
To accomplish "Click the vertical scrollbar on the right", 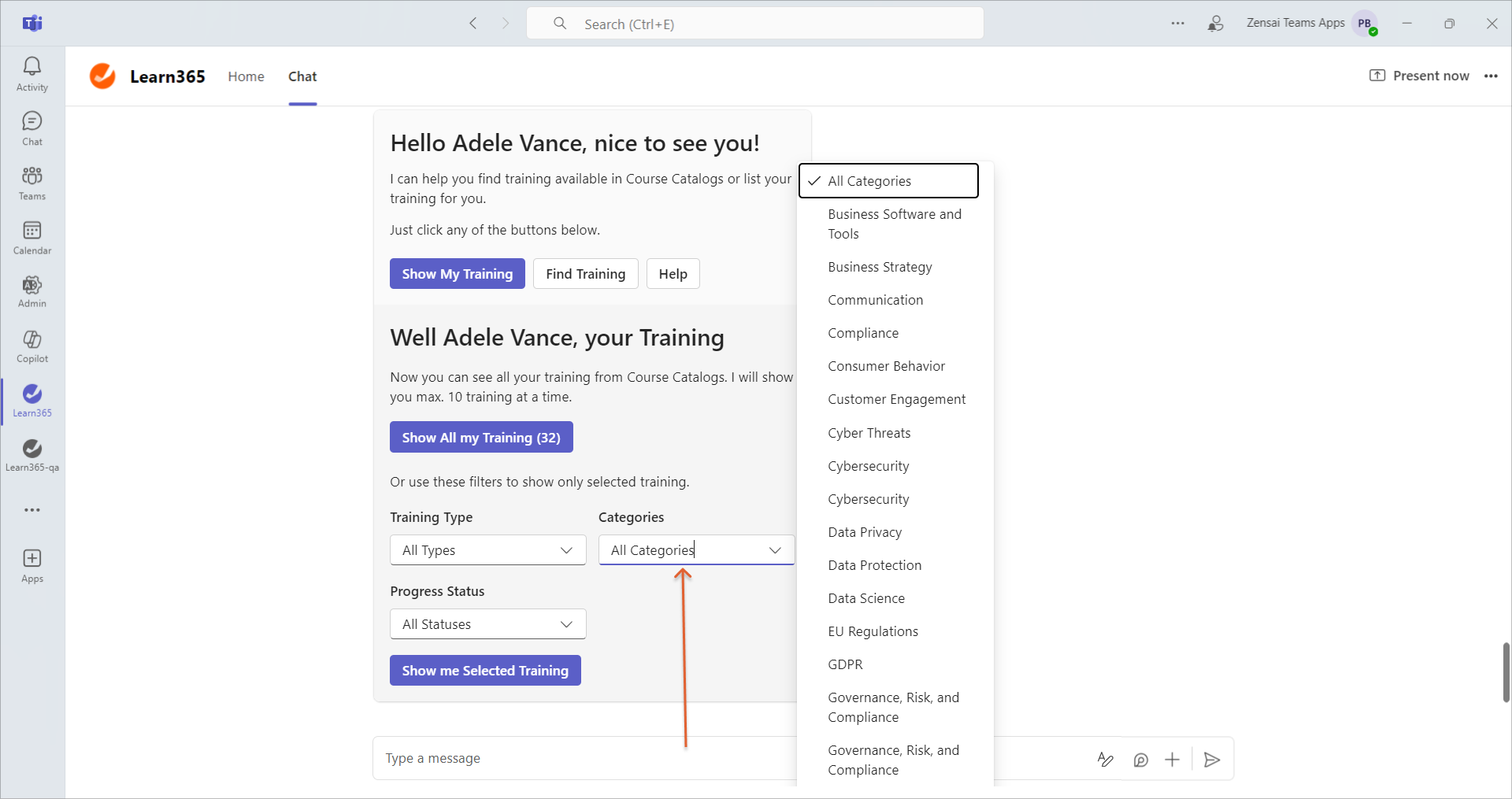I will pos(1506,671).
